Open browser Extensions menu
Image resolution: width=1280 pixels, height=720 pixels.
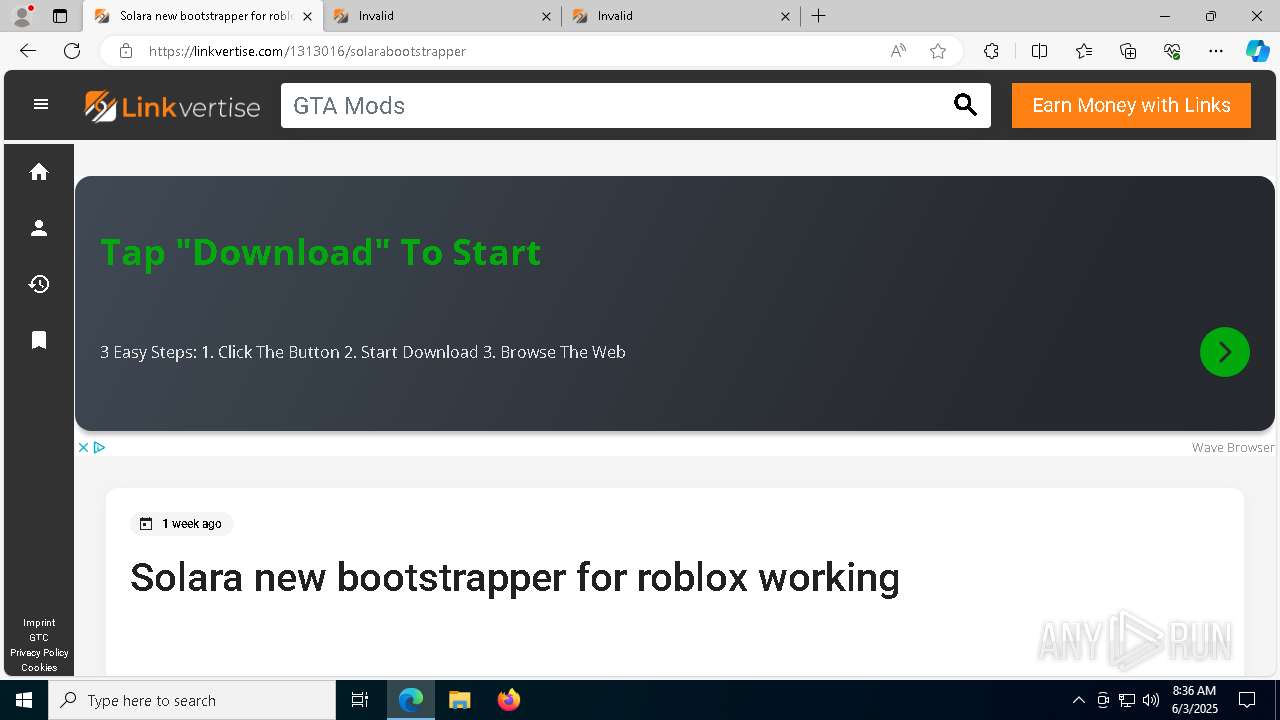pos(991,51)
